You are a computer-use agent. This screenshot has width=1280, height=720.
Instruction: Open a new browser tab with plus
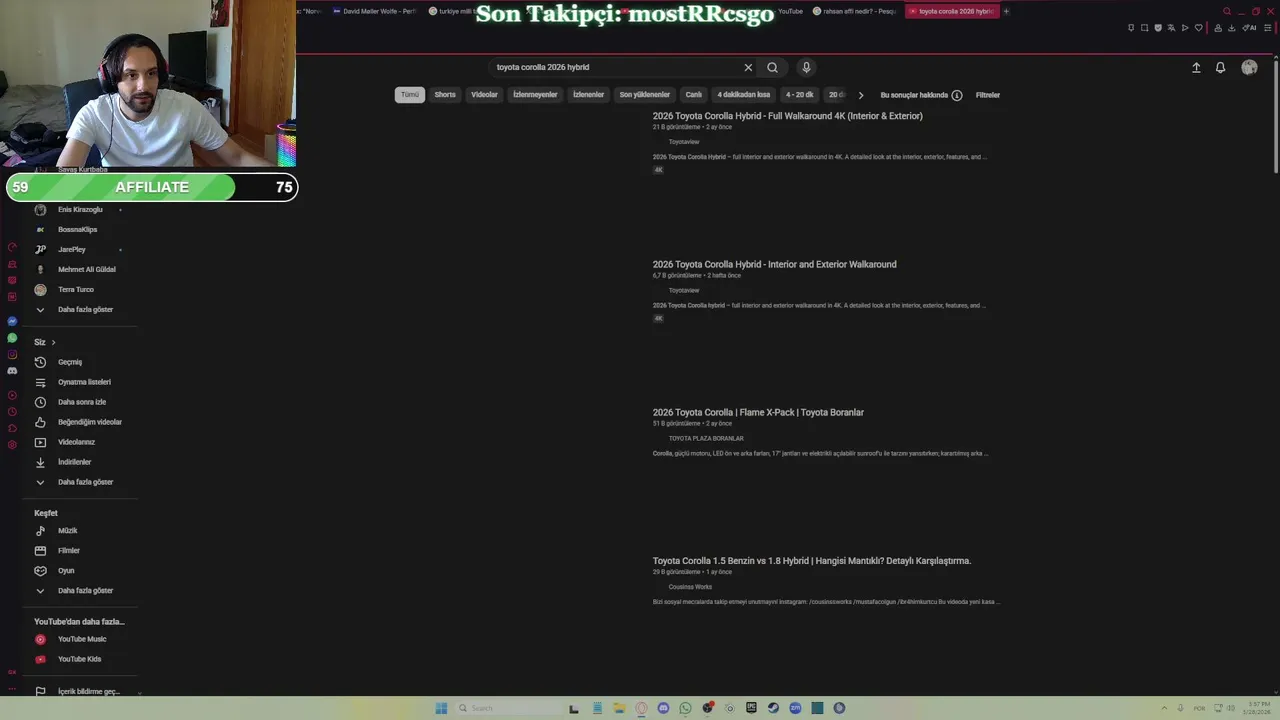(1006, 11)
